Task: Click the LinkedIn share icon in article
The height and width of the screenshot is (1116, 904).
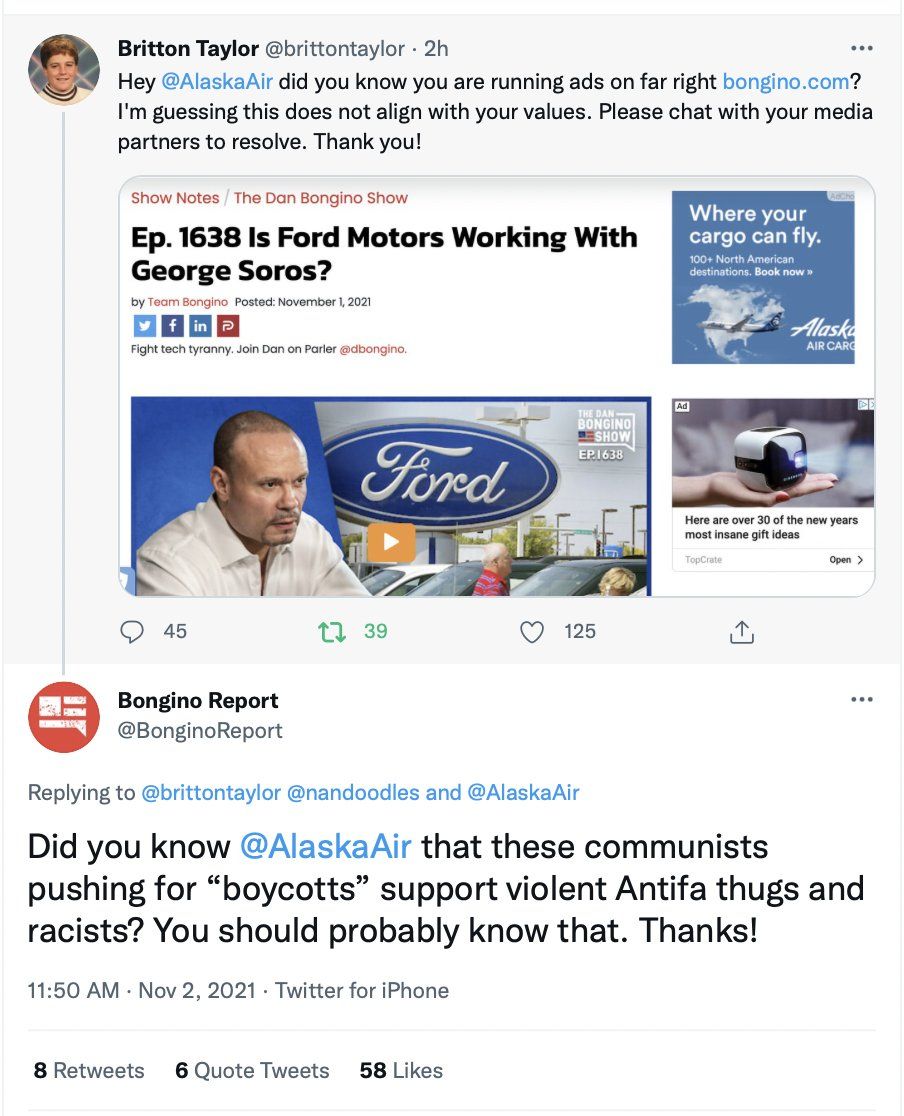Action: [x=200, y=326]
